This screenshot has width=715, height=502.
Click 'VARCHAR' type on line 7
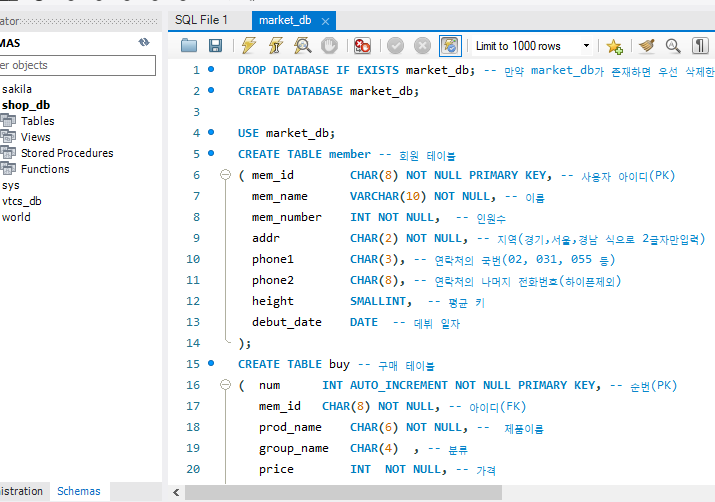click(x=374, y=196)
